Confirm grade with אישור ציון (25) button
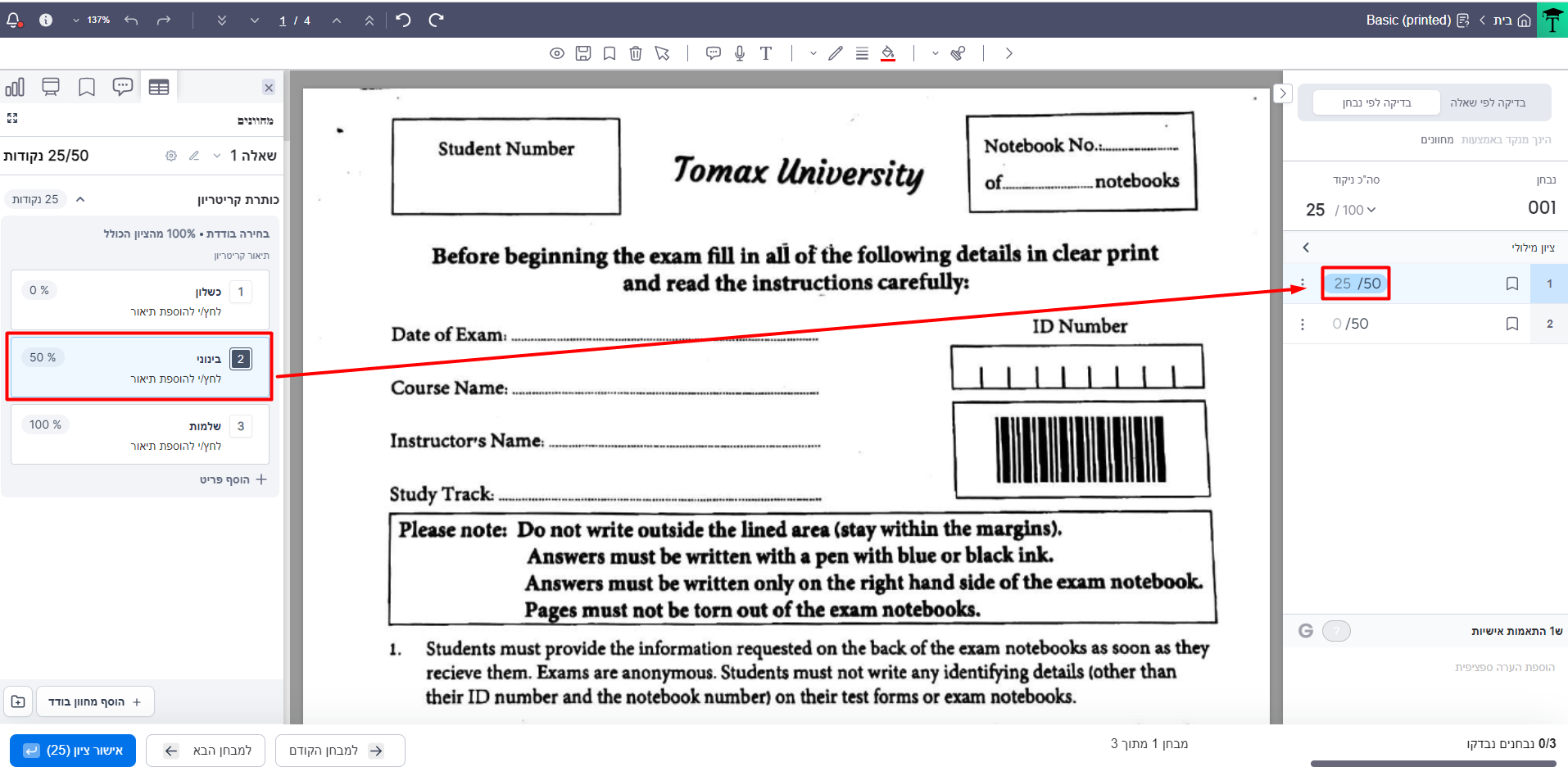 click(x=73, y=751)
